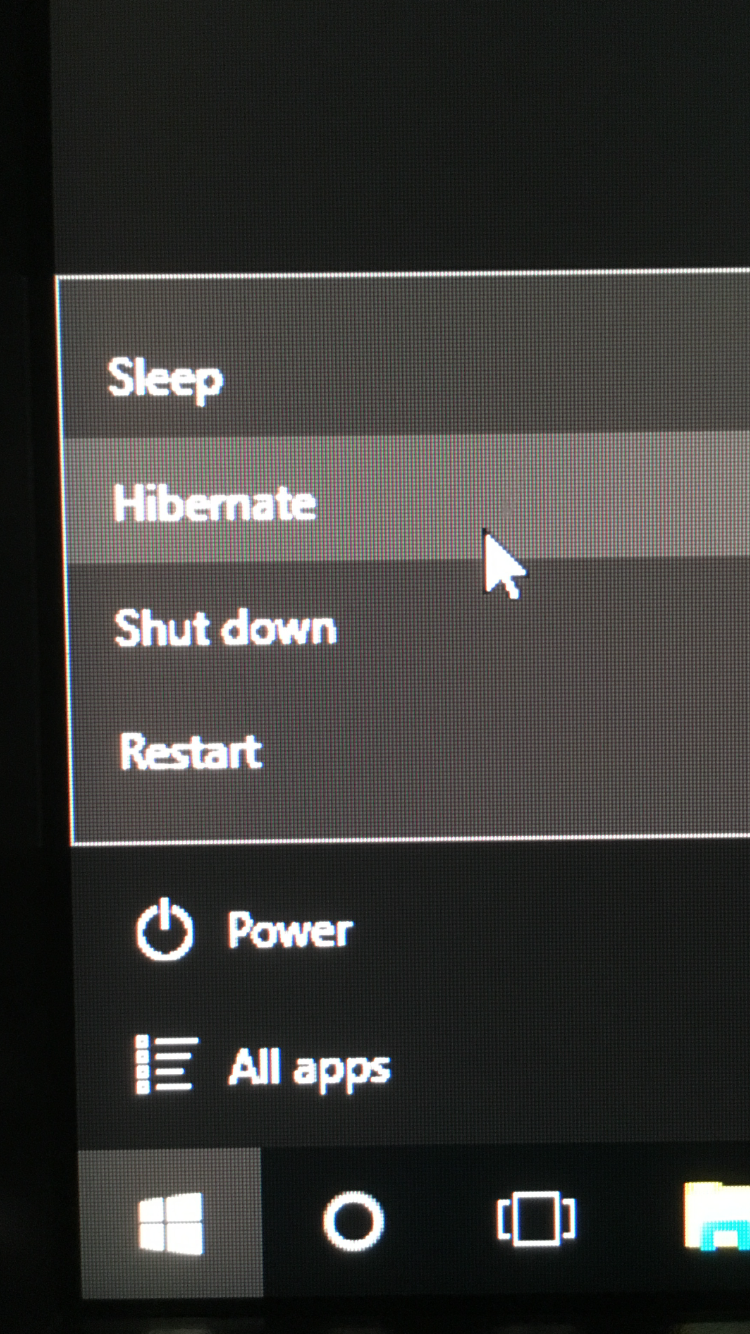This screenshot has height=1334, width=750.
Task: Open the All apps text label
Action: [x=309, y=1069]
